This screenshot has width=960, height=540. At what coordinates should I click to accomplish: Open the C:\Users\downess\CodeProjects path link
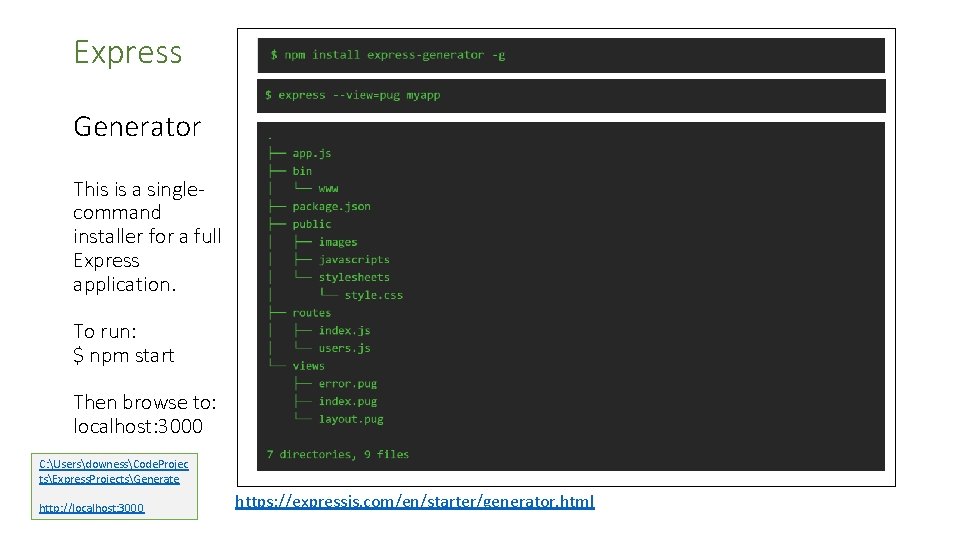click(114, 471)
